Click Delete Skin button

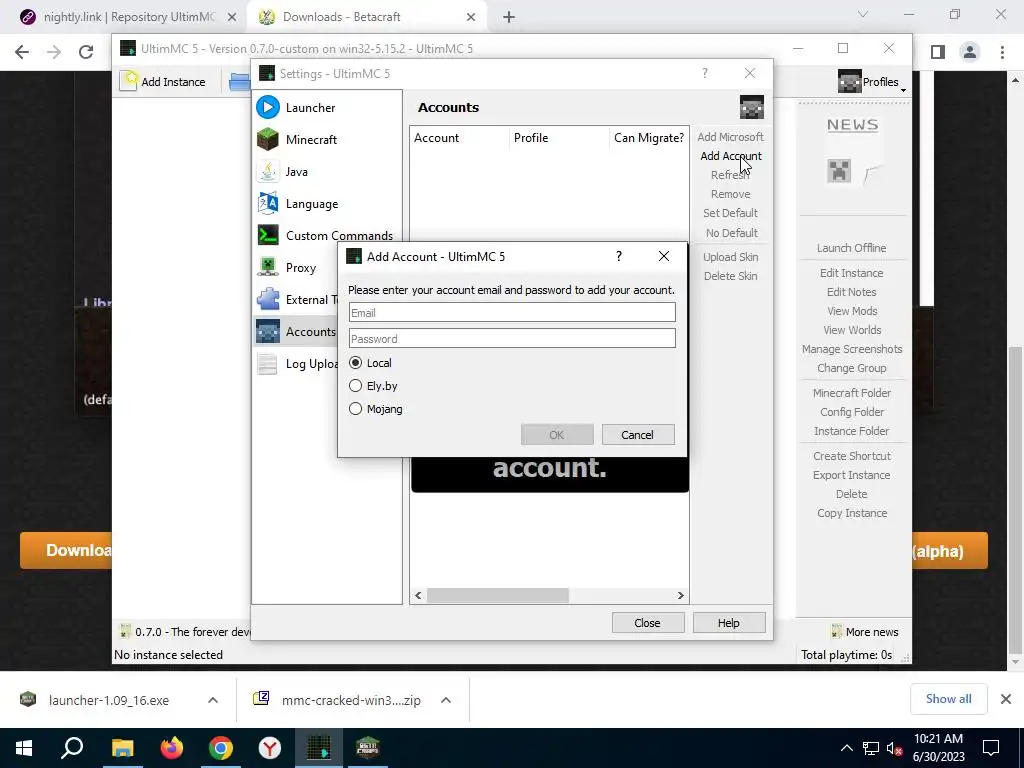tap(730, 276)
